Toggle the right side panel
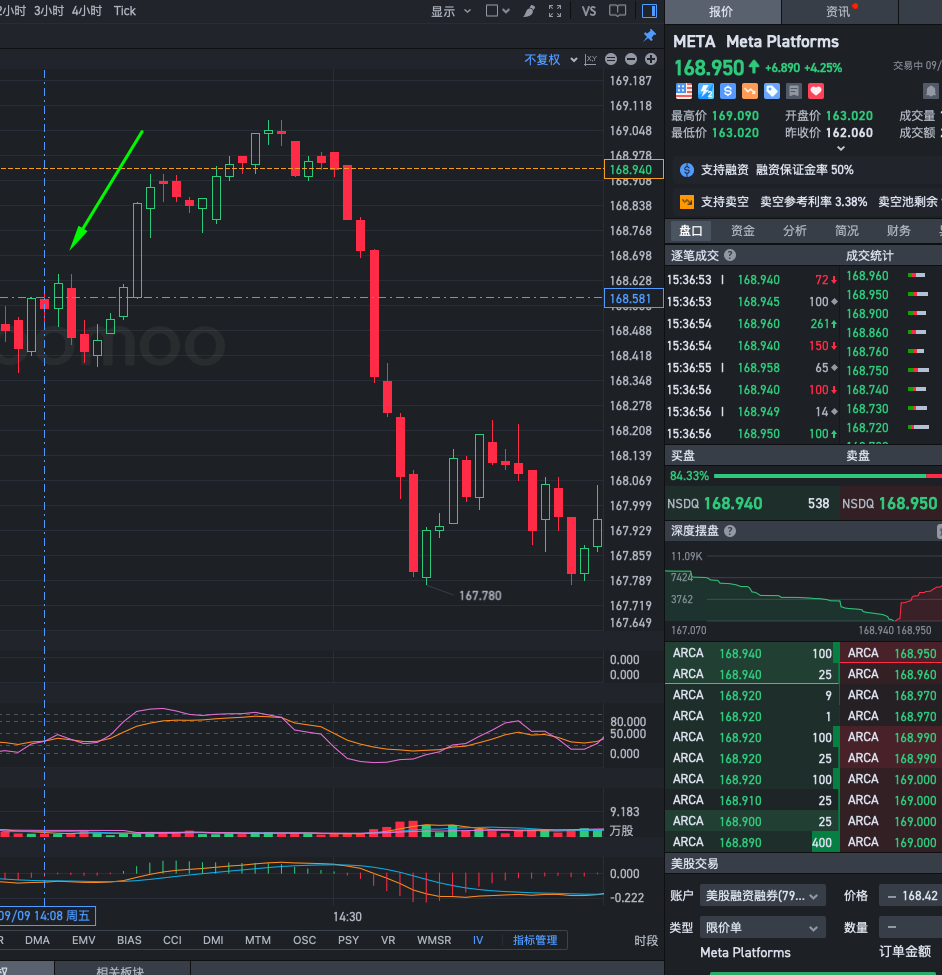Image resolution: width=942 pixels, height=975 pixels. tap(649, 11)
